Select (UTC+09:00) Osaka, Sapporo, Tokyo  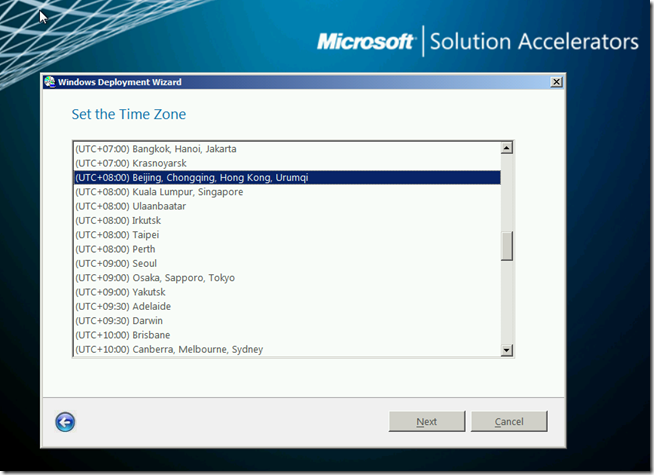click(x=287, y=278)
